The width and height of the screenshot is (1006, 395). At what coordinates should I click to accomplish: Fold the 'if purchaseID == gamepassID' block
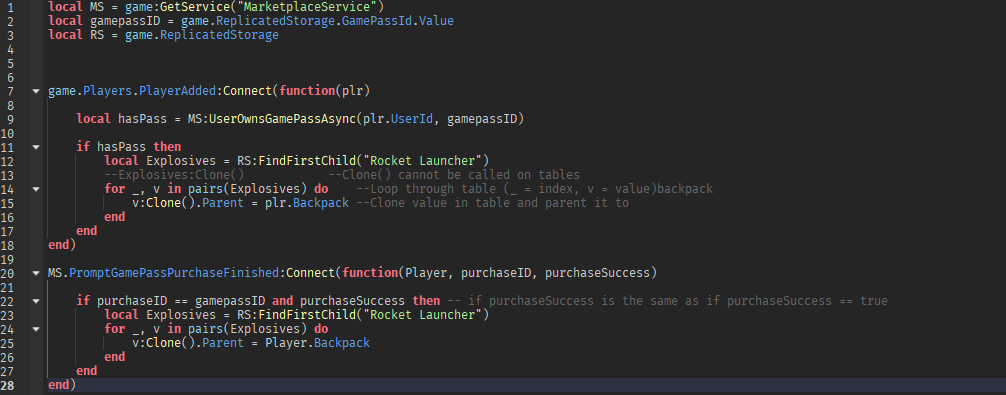pyautogui.click(x=36, y=301)
